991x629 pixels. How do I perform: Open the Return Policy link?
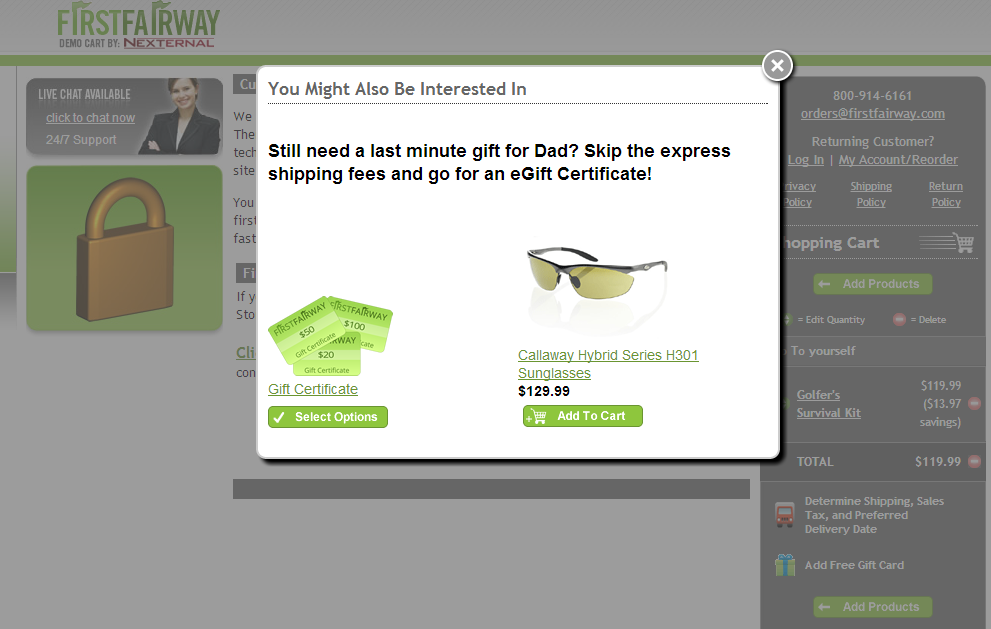(945, 194)
